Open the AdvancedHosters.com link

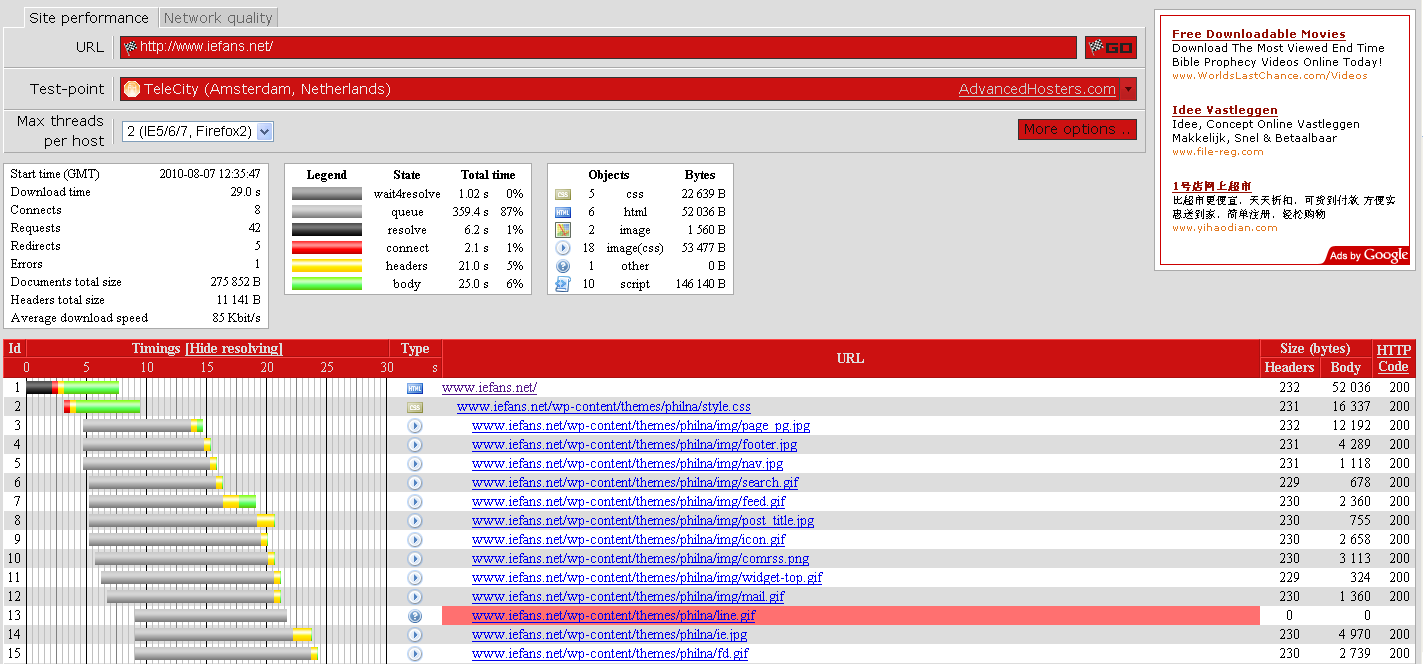(1037, 89)
